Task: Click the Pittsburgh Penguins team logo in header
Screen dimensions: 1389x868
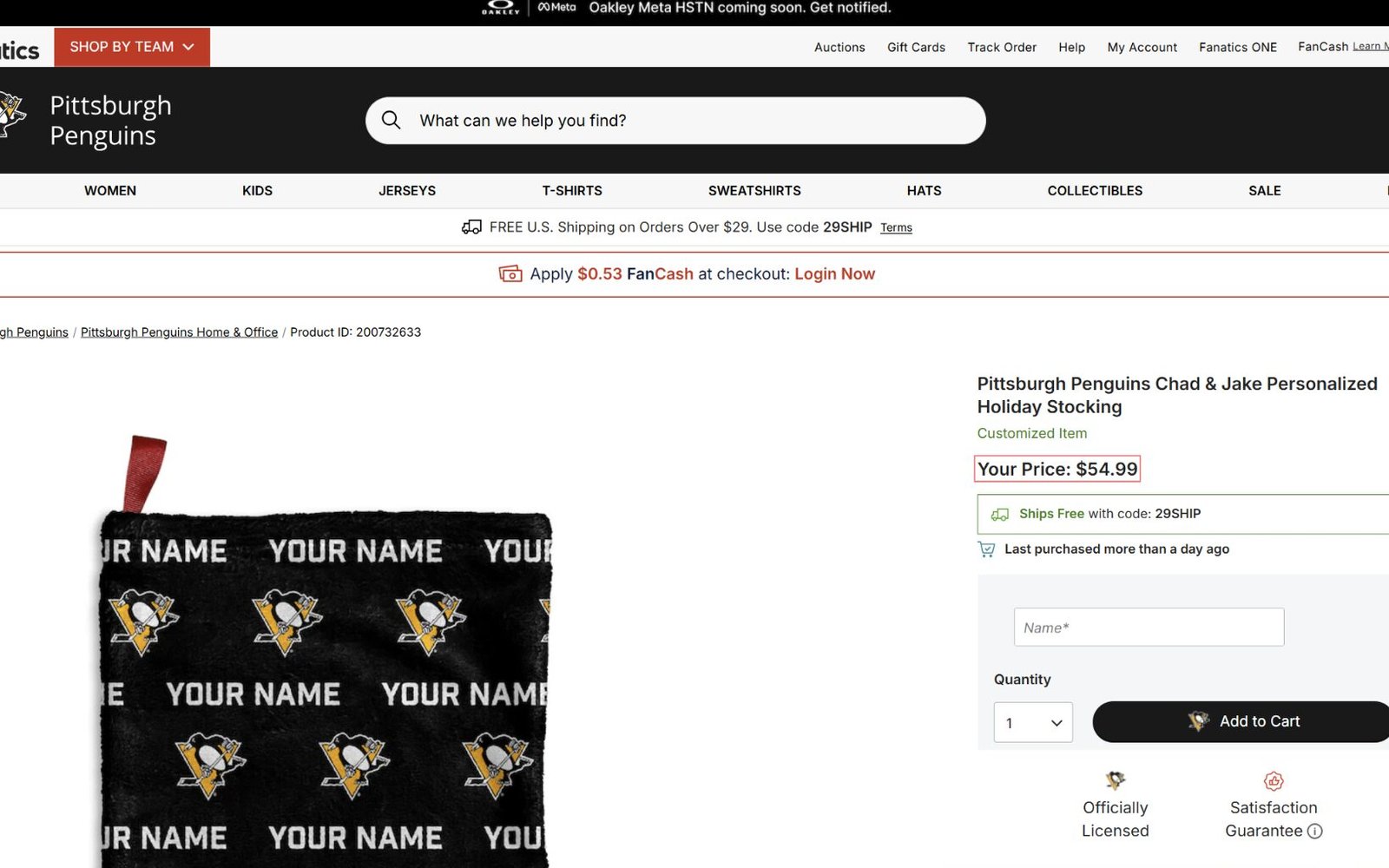Action: (12, 115)
